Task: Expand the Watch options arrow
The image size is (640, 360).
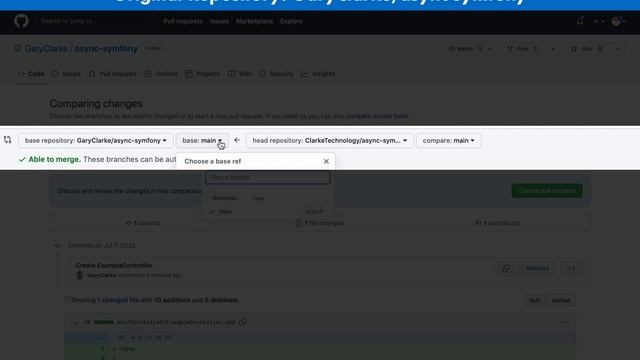Action: (x=489, y=49)
